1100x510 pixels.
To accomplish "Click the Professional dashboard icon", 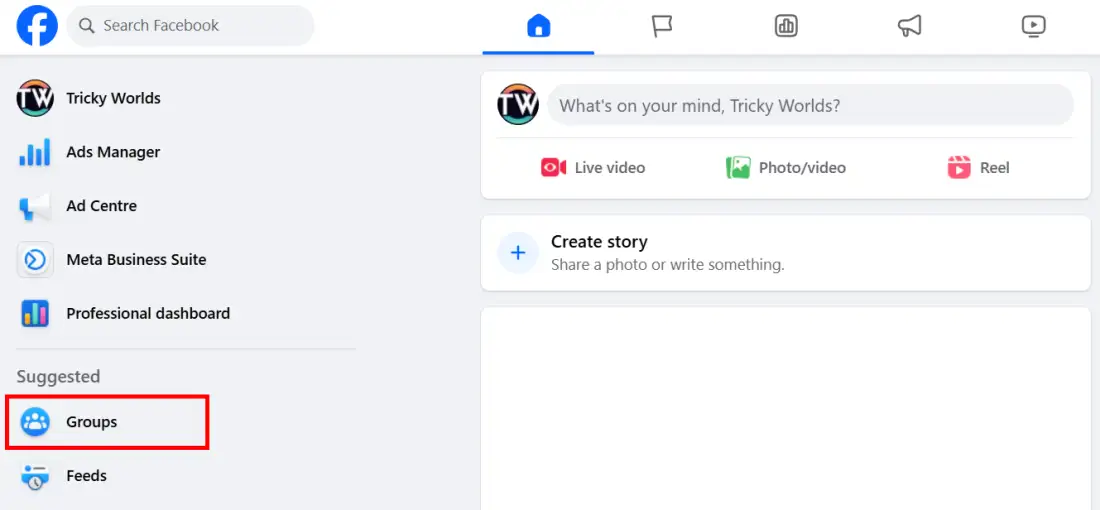I will (x=35, y=314).
